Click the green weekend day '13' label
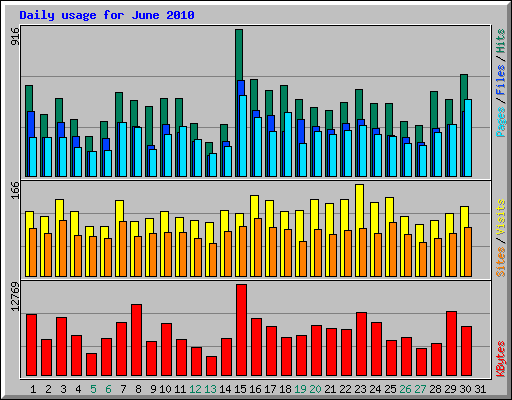Image resolution: width=512 pixels, height=400 pixels. pos(210,389)
